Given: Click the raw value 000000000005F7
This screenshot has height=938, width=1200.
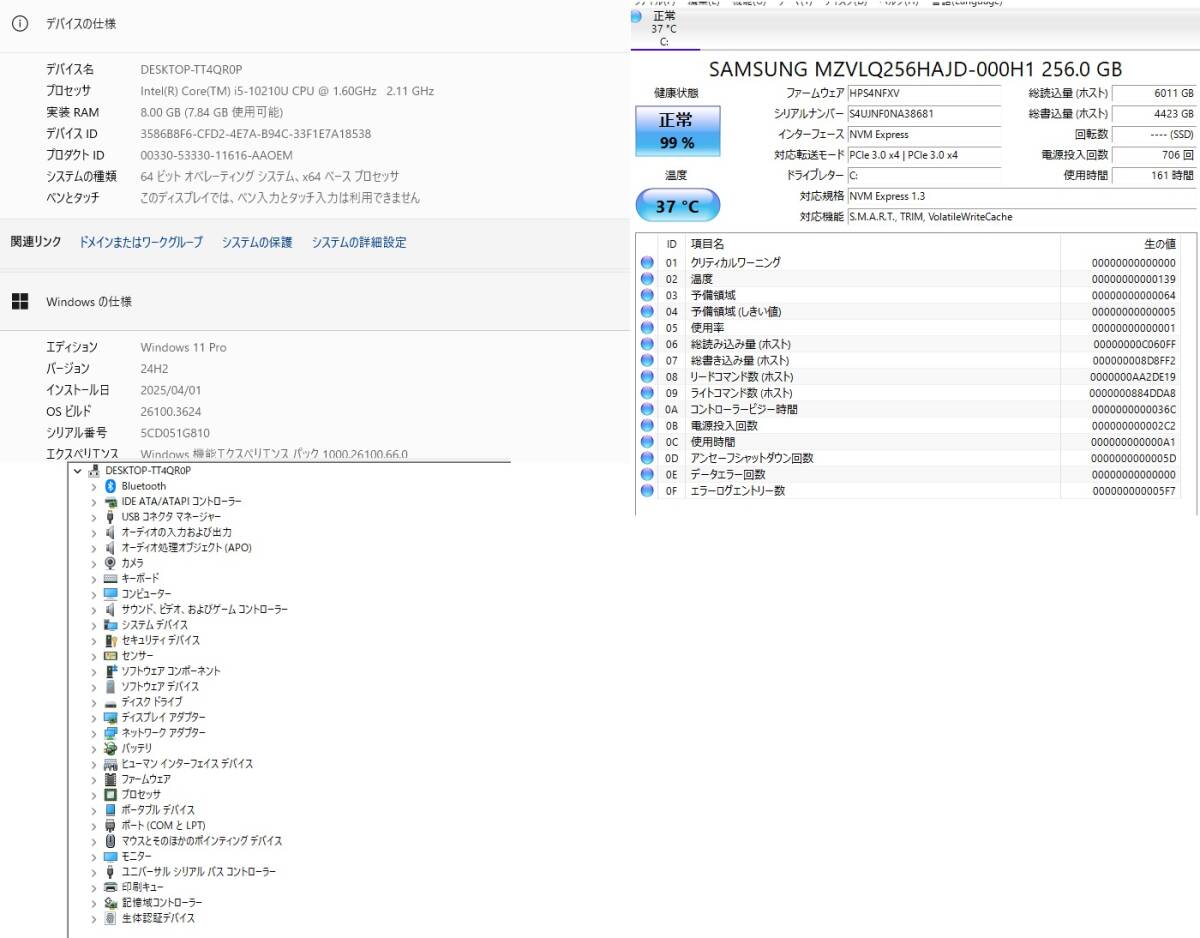Looking at the screenshot, I should [1134, 491].
